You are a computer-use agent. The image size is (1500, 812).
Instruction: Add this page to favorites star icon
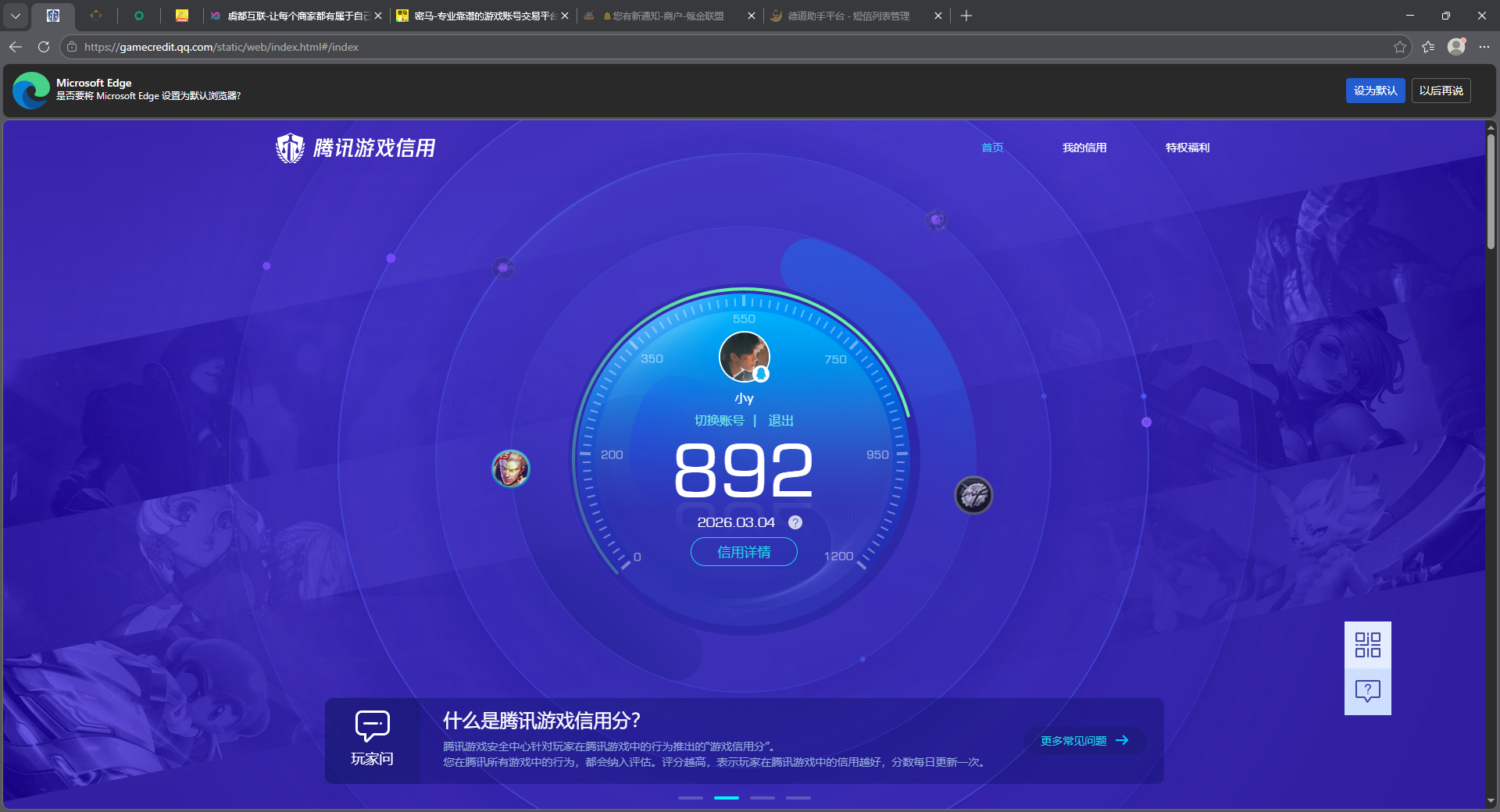[1399, 47]
